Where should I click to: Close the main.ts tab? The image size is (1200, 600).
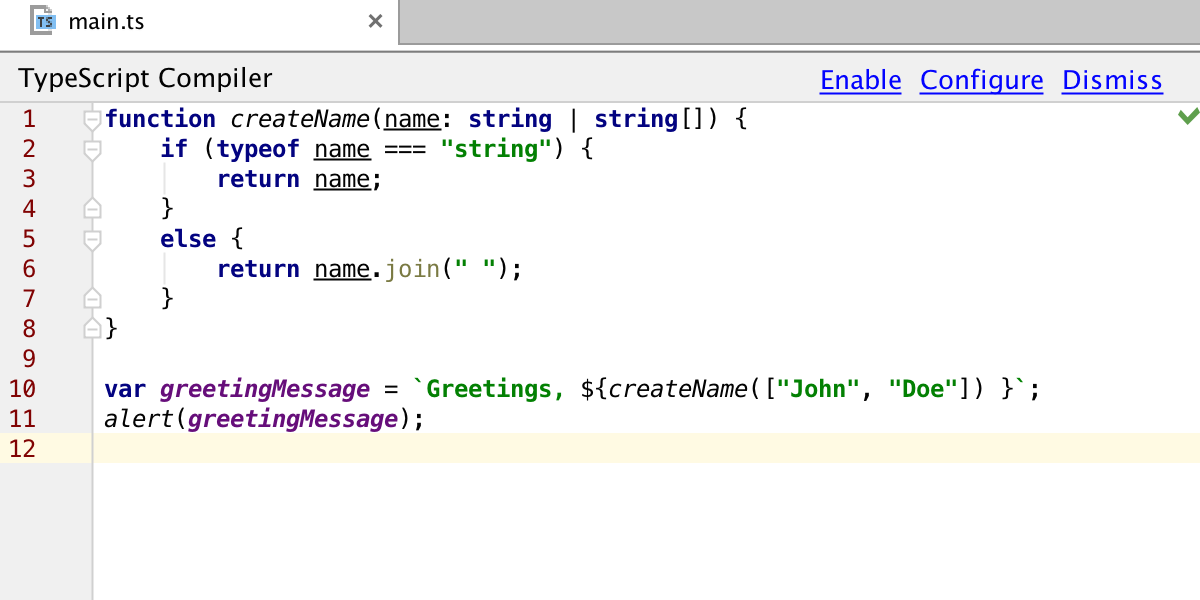(x=375, y=21)
